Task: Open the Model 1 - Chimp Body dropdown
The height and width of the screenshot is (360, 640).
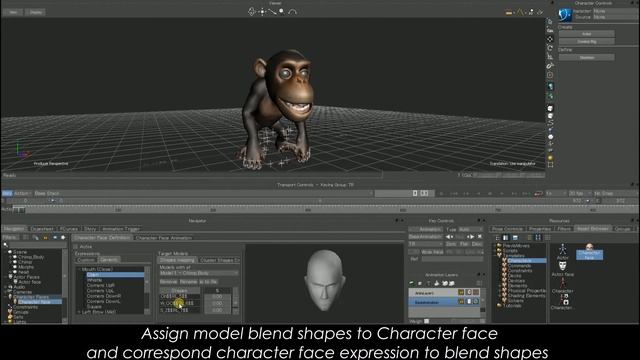Action: point(199,273)
